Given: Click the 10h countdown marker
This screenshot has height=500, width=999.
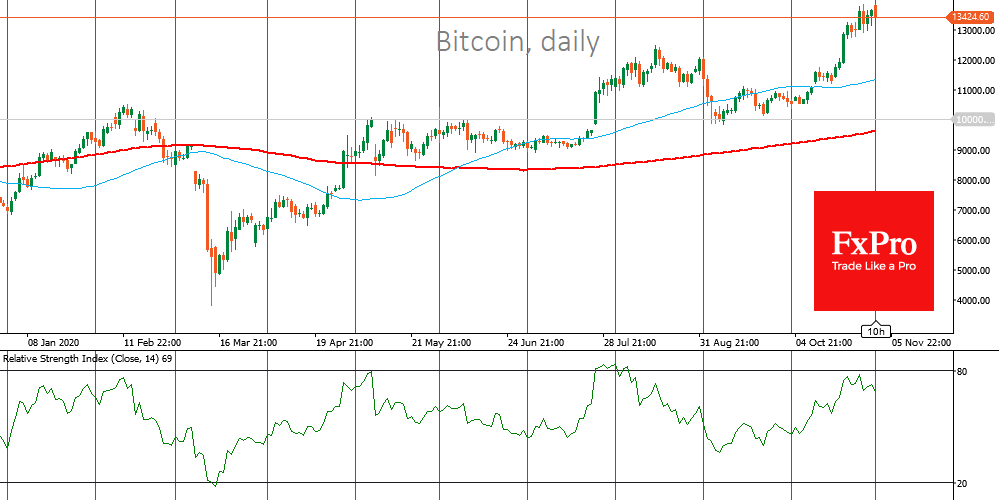Looking at the screenshot, I should click(875, 329).
